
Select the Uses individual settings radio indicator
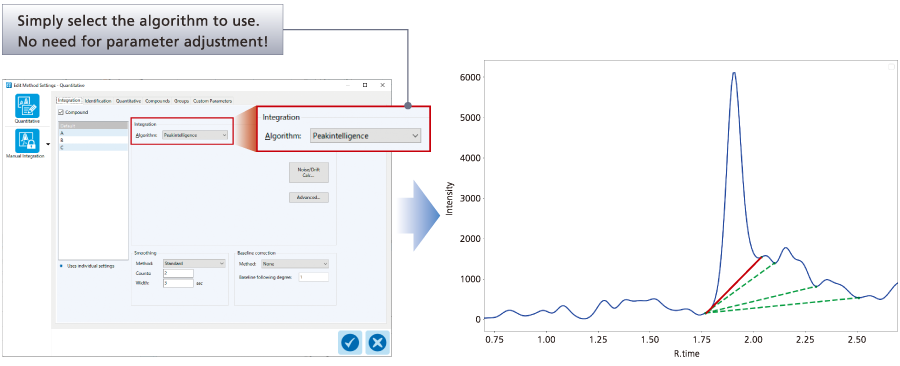(61, 266)
